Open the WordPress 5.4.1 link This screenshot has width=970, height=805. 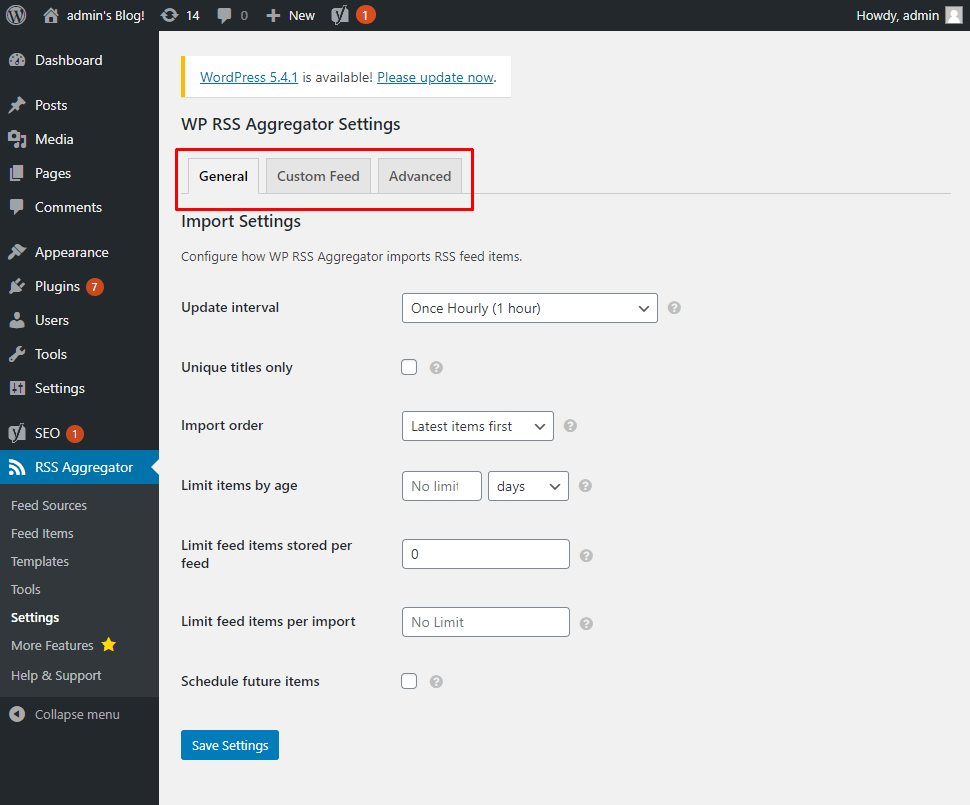point(249,77)
